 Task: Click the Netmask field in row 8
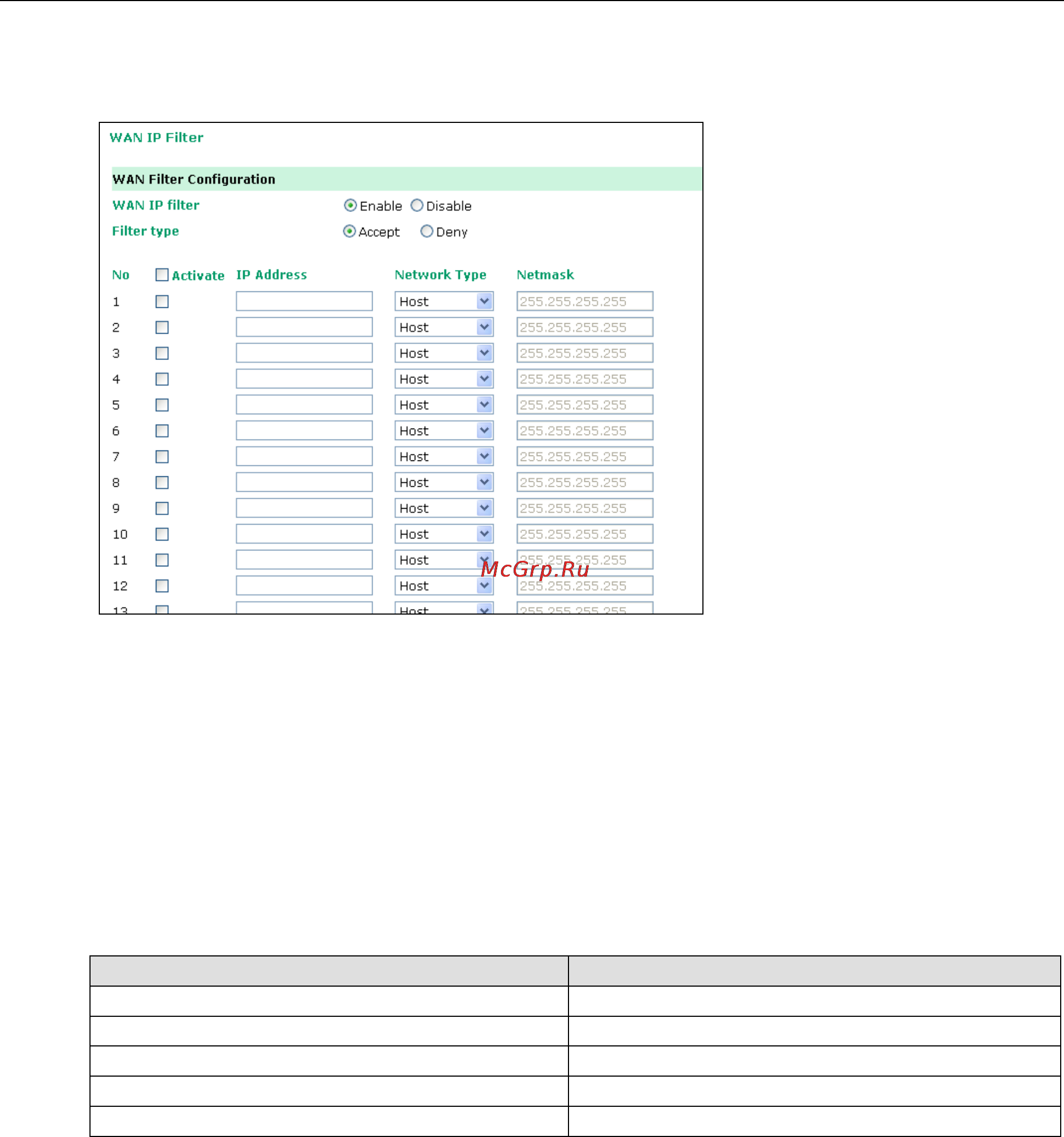(x=584, y=482)
